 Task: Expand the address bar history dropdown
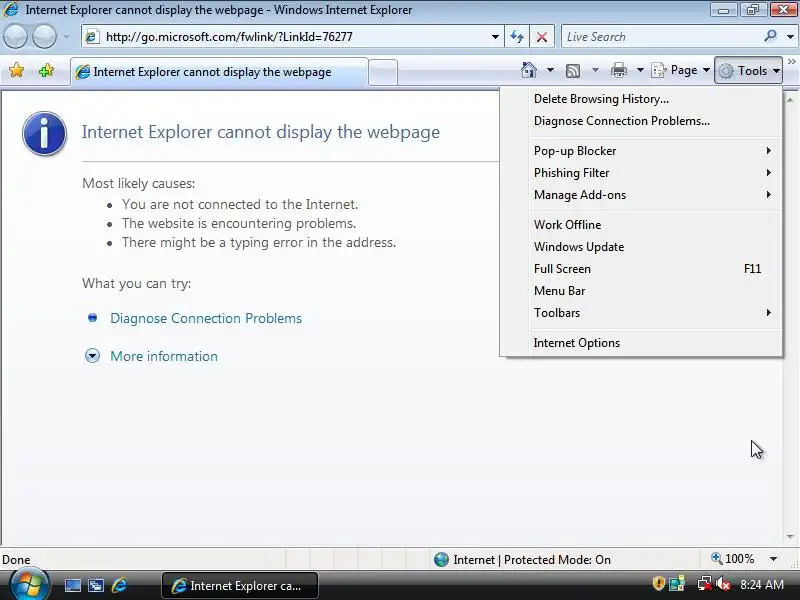pyautogui.click(x=495, y=37)
